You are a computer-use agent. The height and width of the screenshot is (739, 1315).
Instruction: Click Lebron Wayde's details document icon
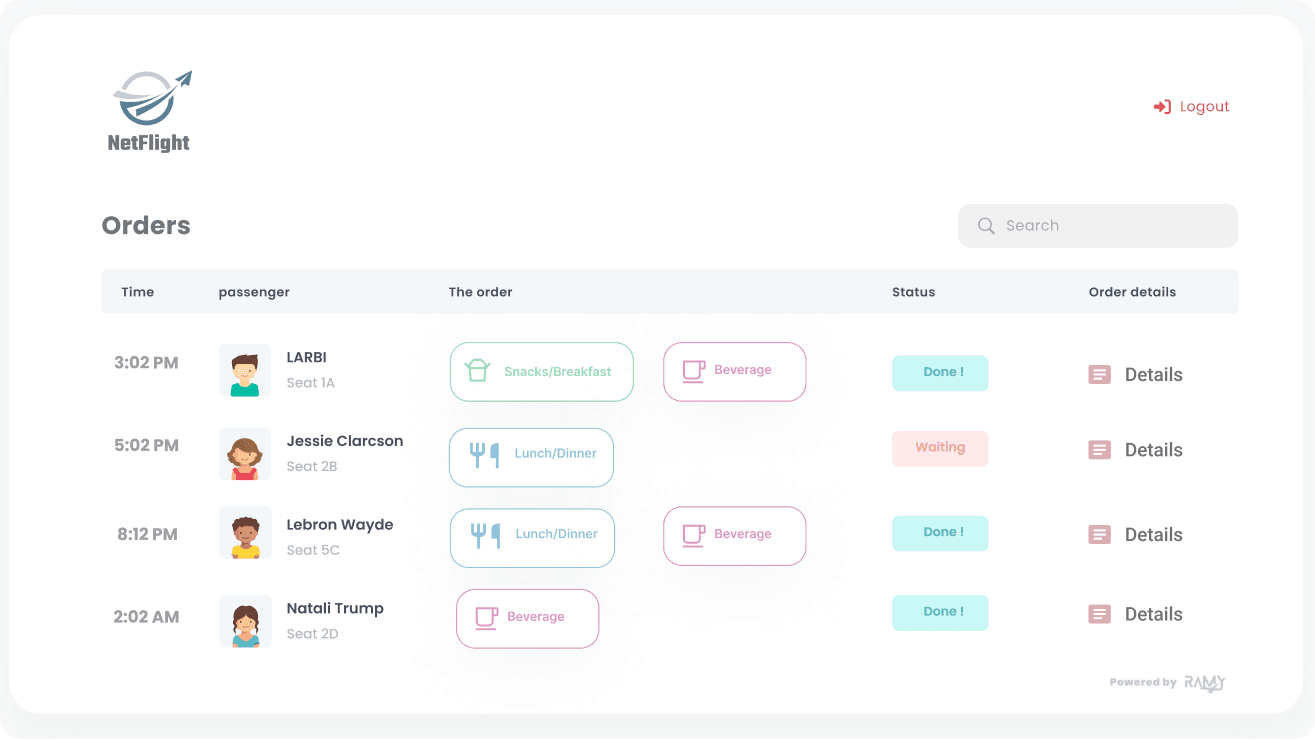pos(1099,535)
